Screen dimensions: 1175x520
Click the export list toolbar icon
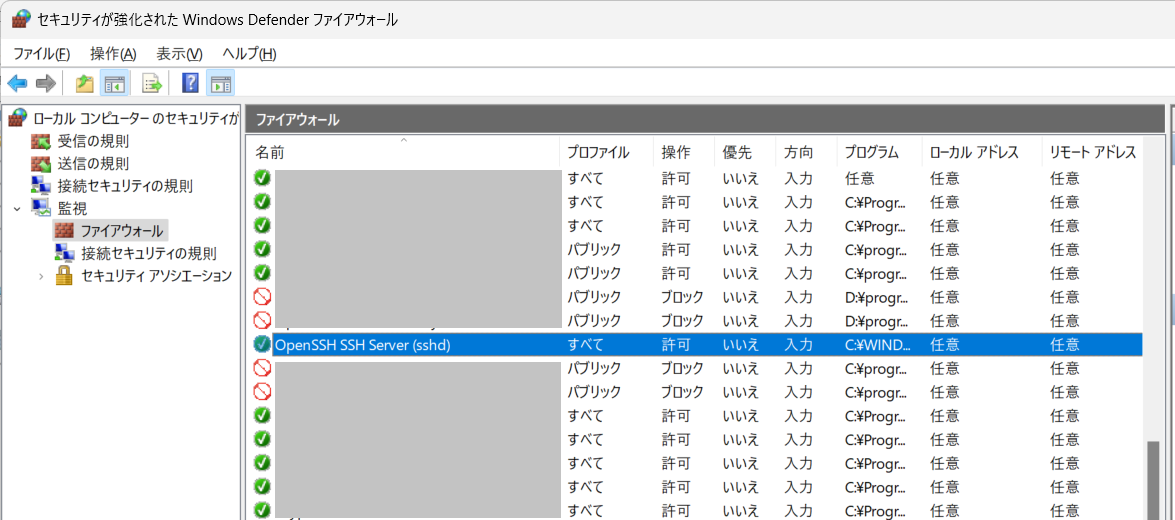[x=152, y=83]
